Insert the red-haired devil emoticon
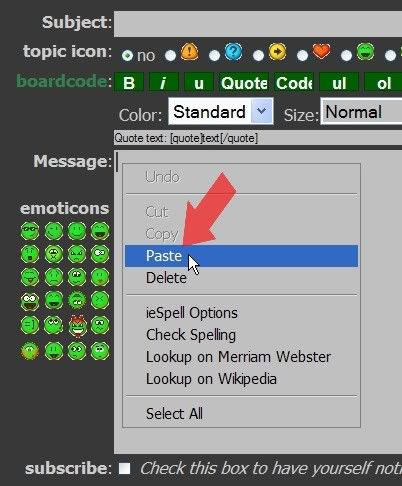 tap(77, 326)
